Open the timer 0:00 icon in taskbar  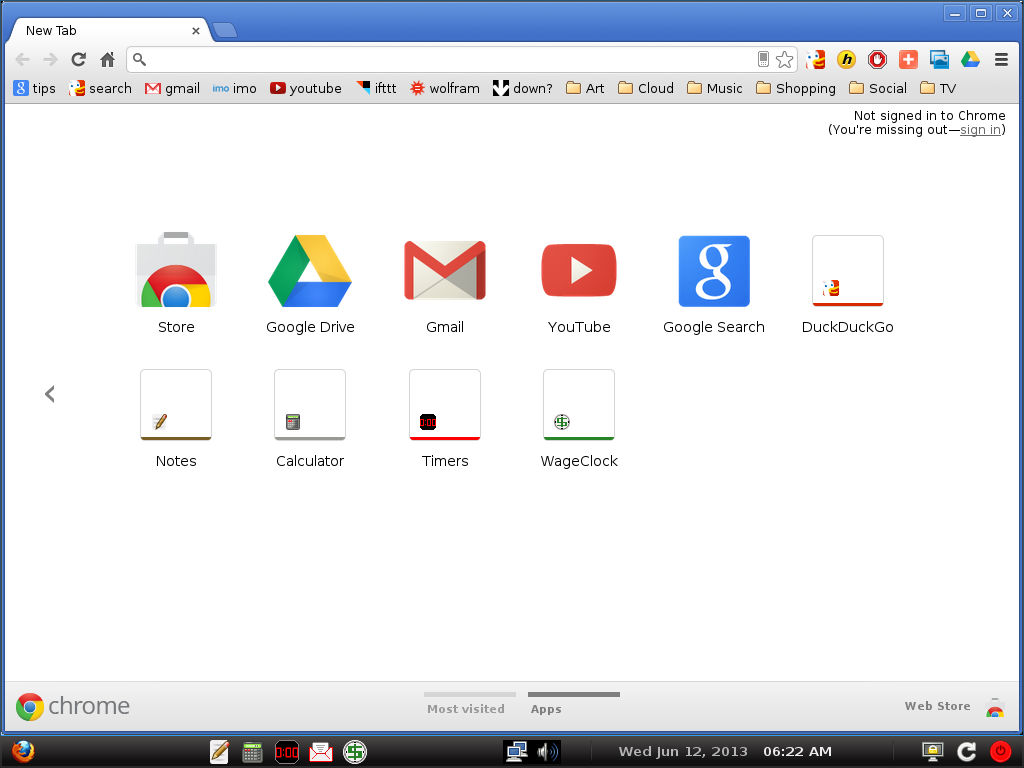tap(287, 752)
